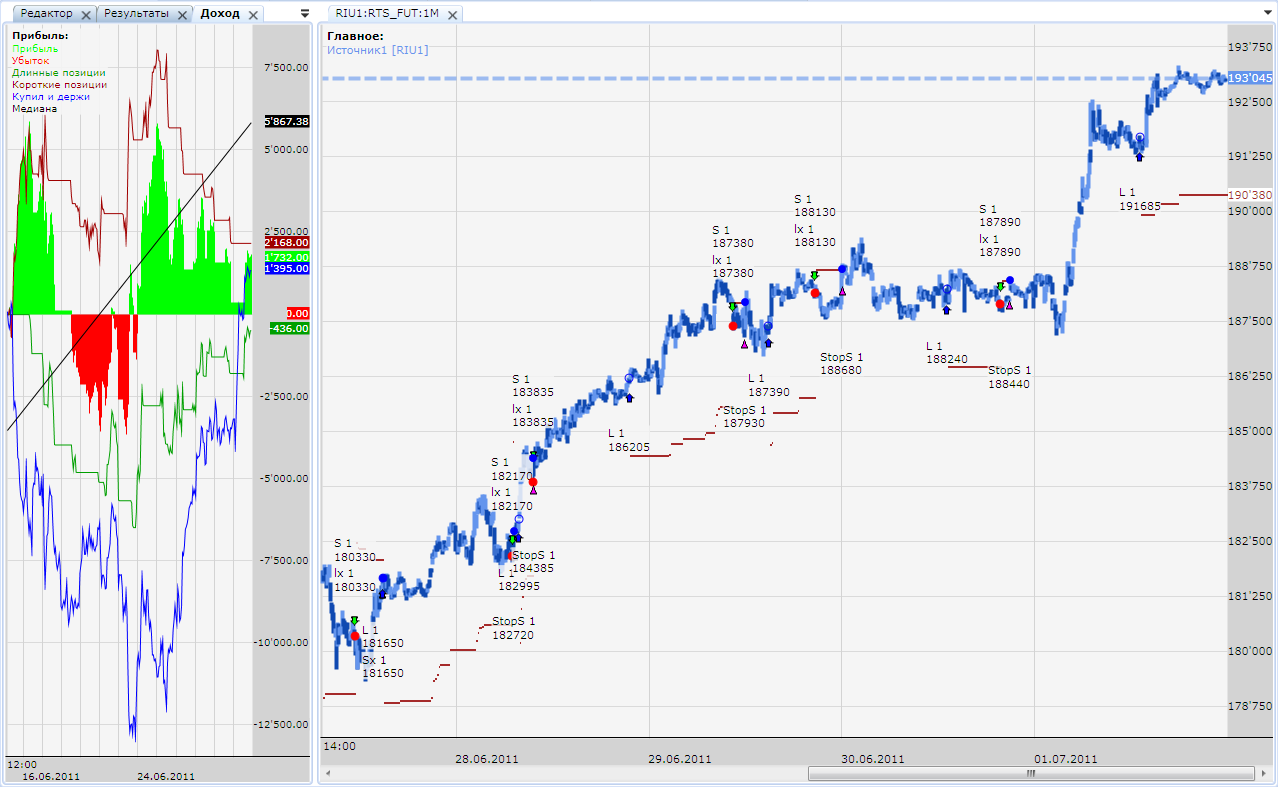The height and width of the screenshot is (787, 1278).
Task: Click the S 1 183835 trade label
Action: [x=533, y=386]
